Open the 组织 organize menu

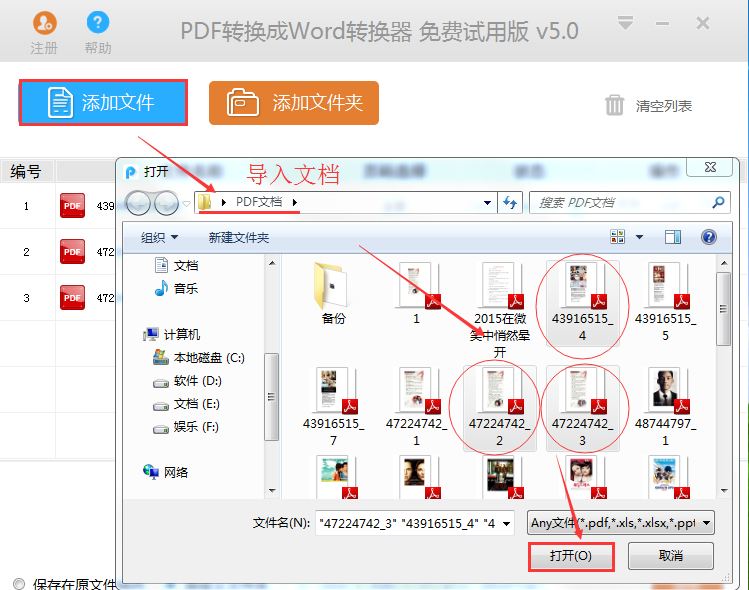coord(159,237)
